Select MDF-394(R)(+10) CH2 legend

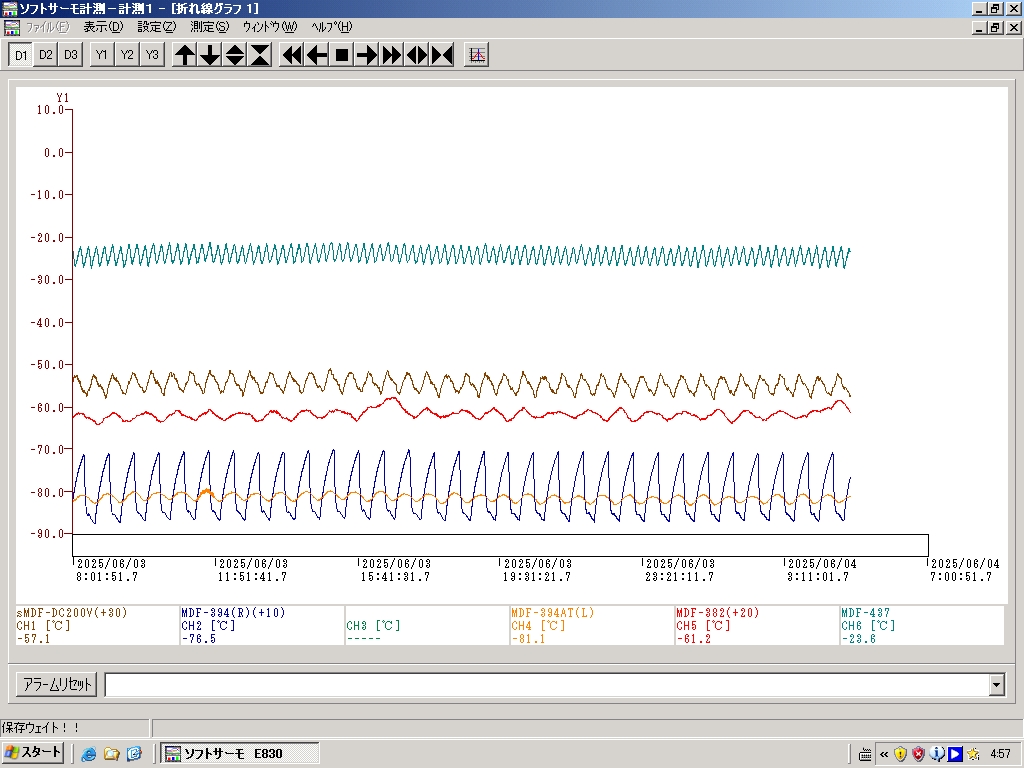point(262,625)
